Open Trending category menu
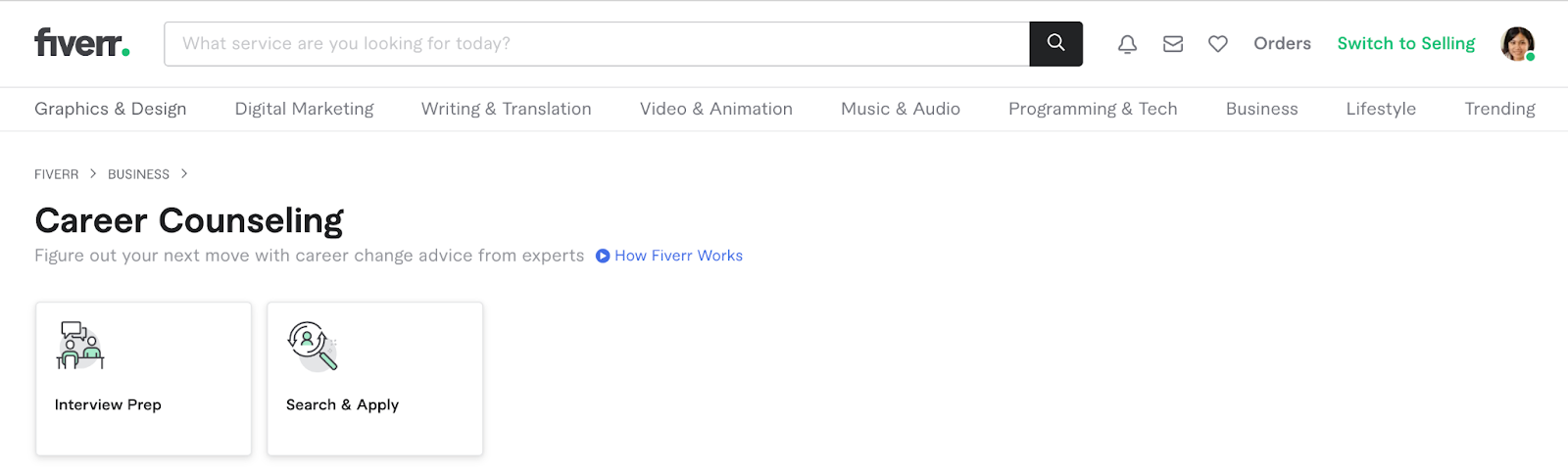Viewport: 1568px width, 471px height. (x=1499, y=109)
